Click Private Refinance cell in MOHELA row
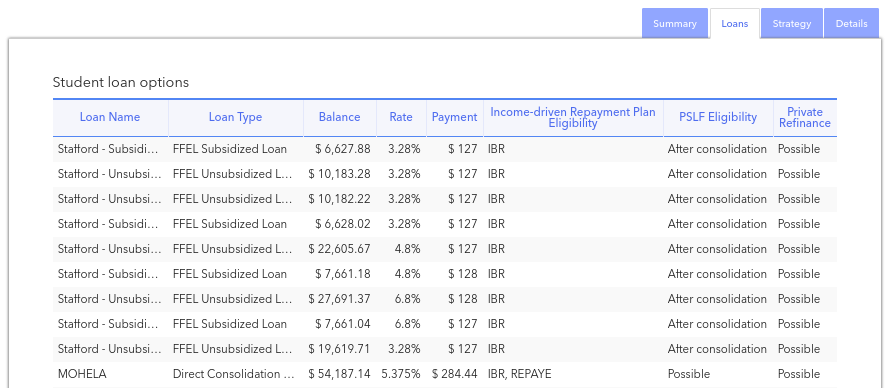 tap(799, 374)
